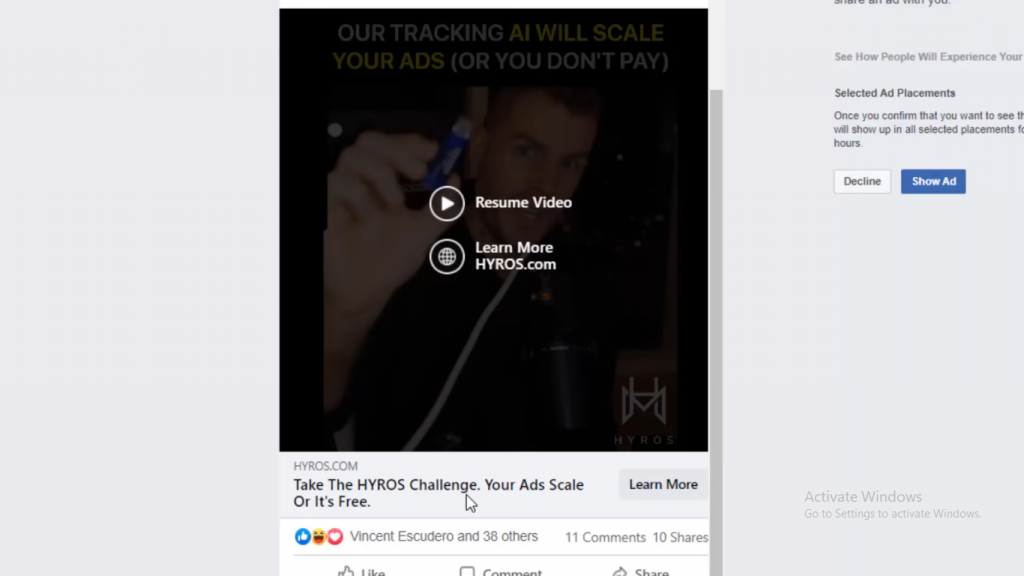Click the HYROS.COM domain link under the video
The width and height of the screenshot is (1024, 576).
pyautogui.click(x=325, y=466)
